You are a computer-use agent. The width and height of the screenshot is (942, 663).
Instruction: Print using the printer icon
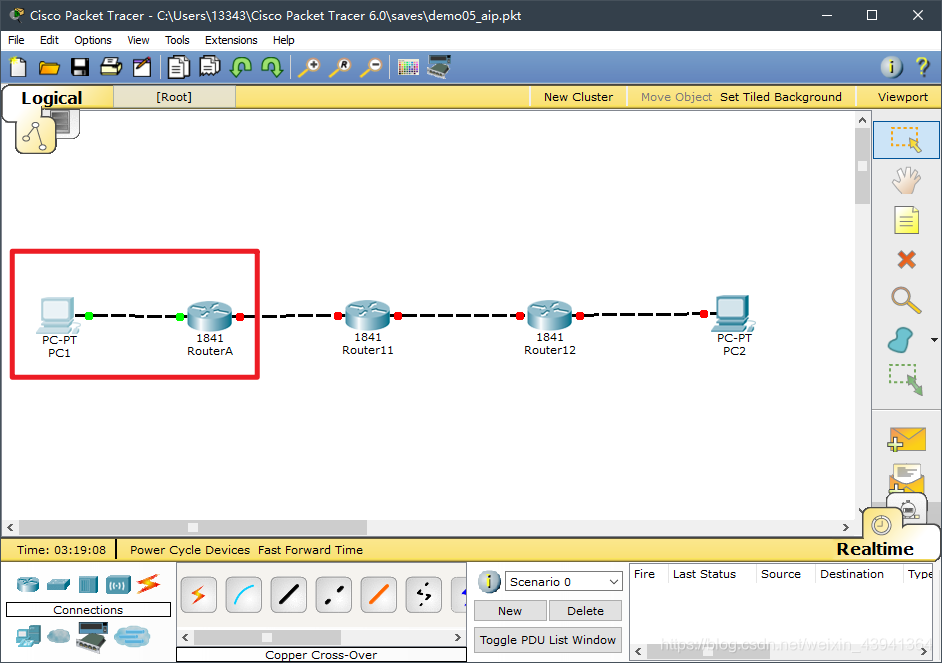pyautogui.click(x=111, y=67)
